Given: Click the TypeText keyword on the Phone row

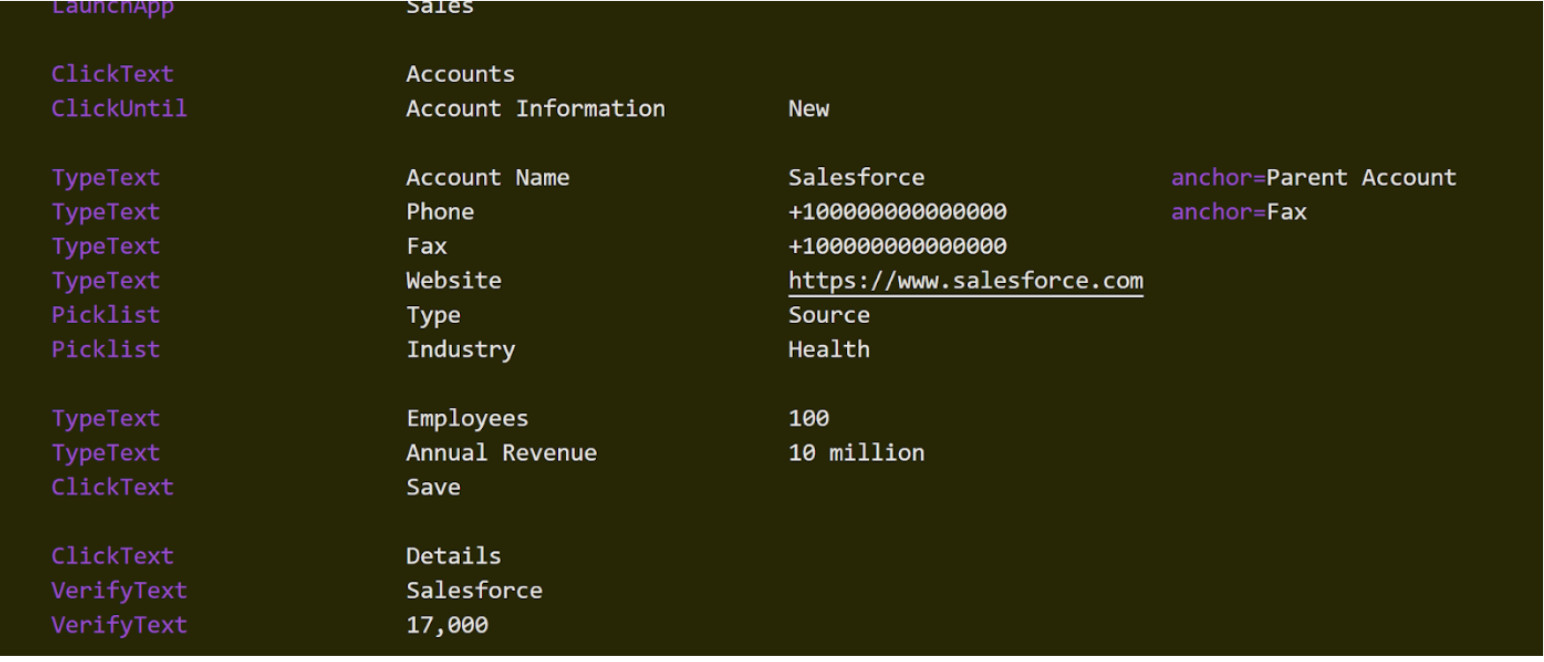Looking at the screenshot, I should (105, 212).
